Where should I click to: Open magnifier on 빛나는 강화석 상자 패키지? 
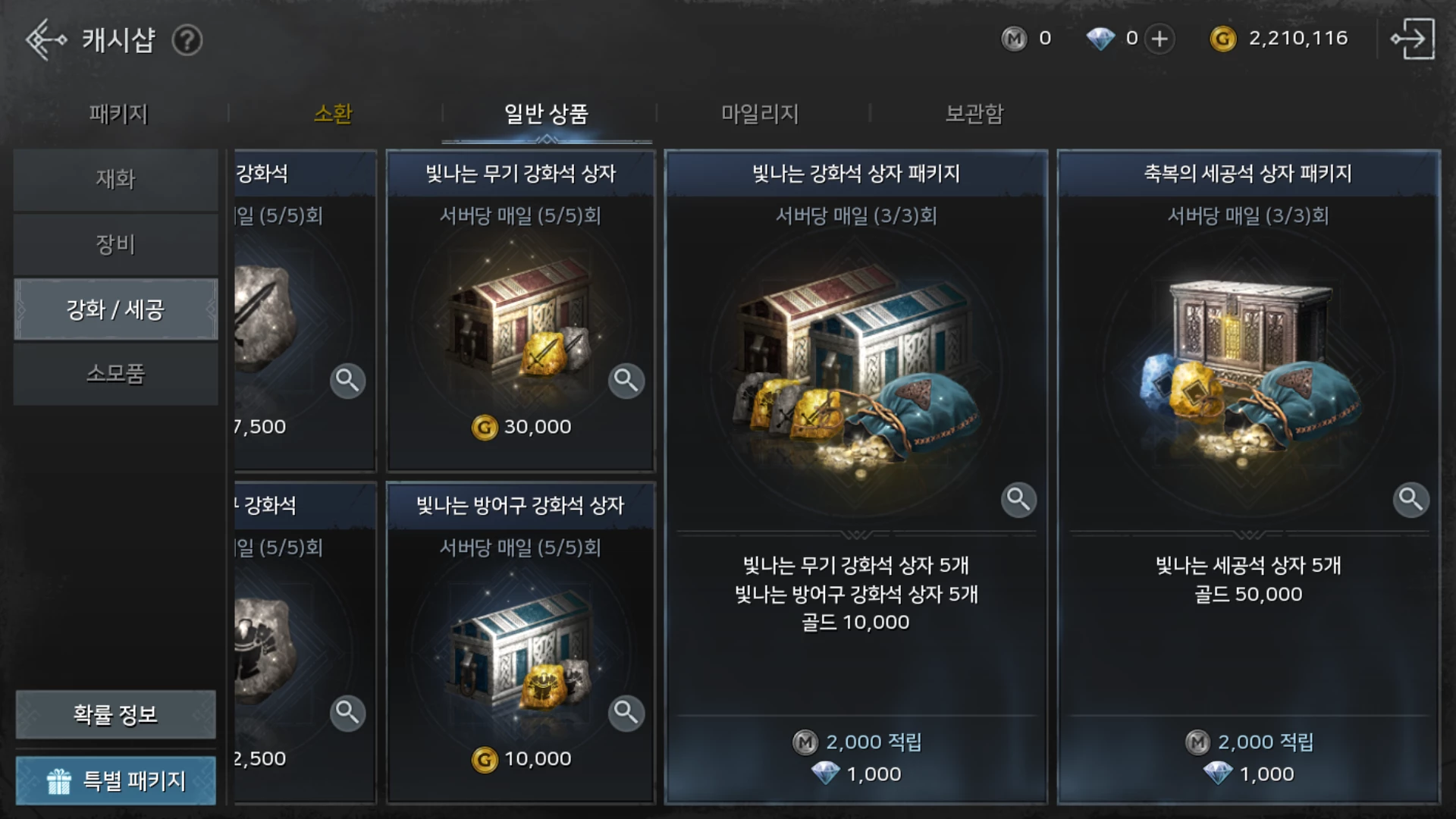pos(1018,499)
